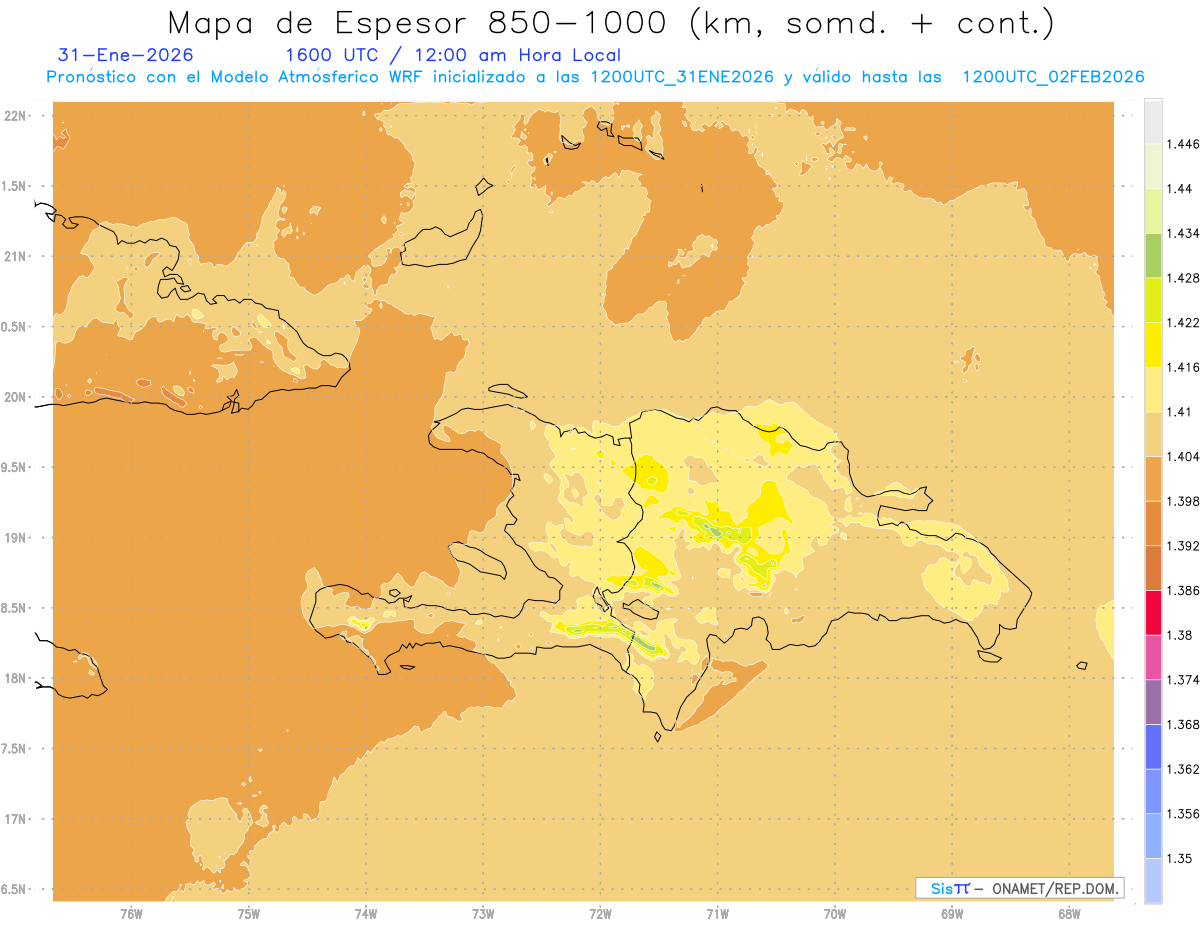Click the '70W' longitude label

(x=835, y=915)
